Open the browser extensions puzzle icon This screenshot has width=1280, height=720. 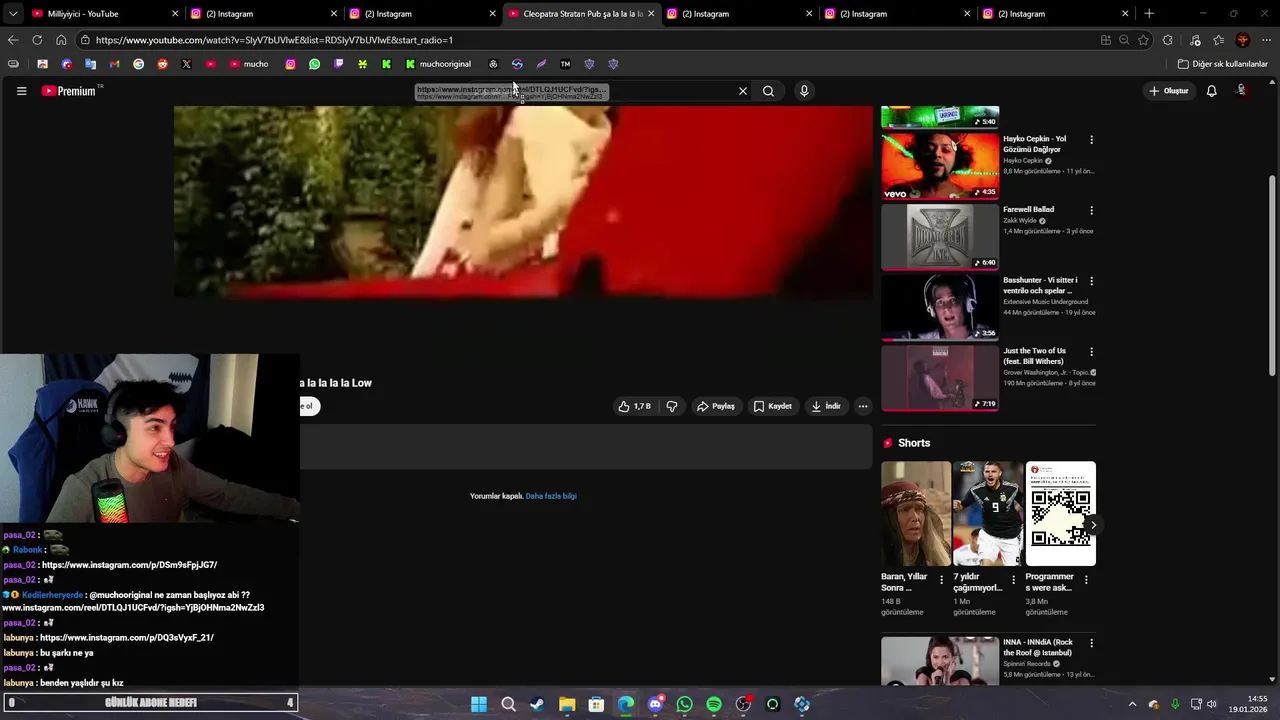1168,40
